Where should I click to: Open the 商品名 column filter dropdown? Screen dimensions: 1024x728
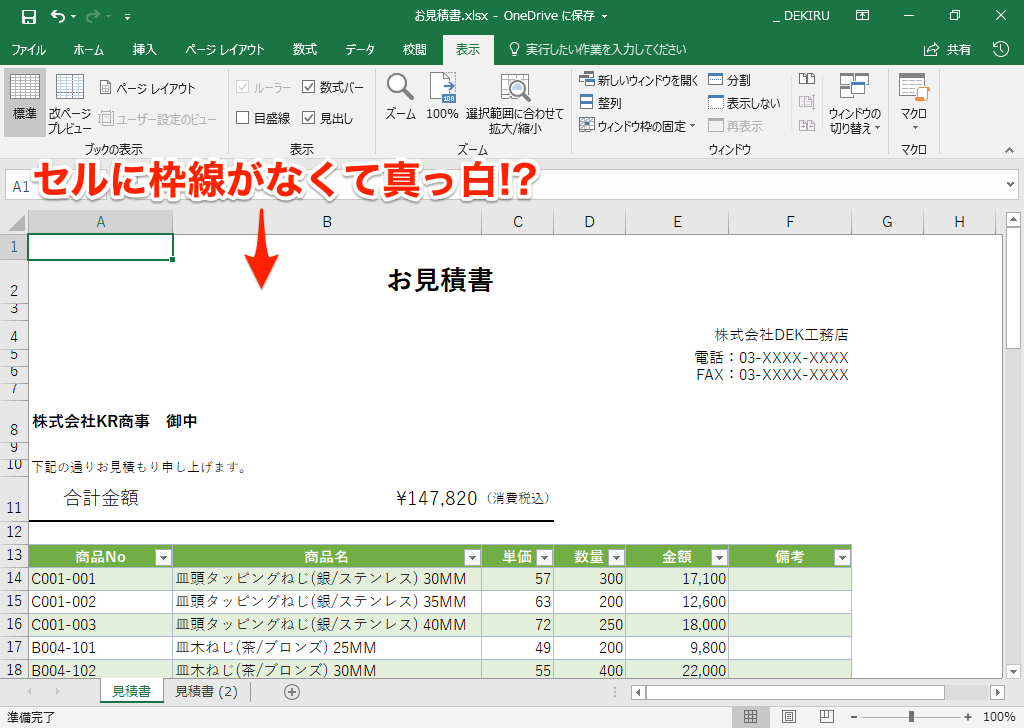point(472,557)
